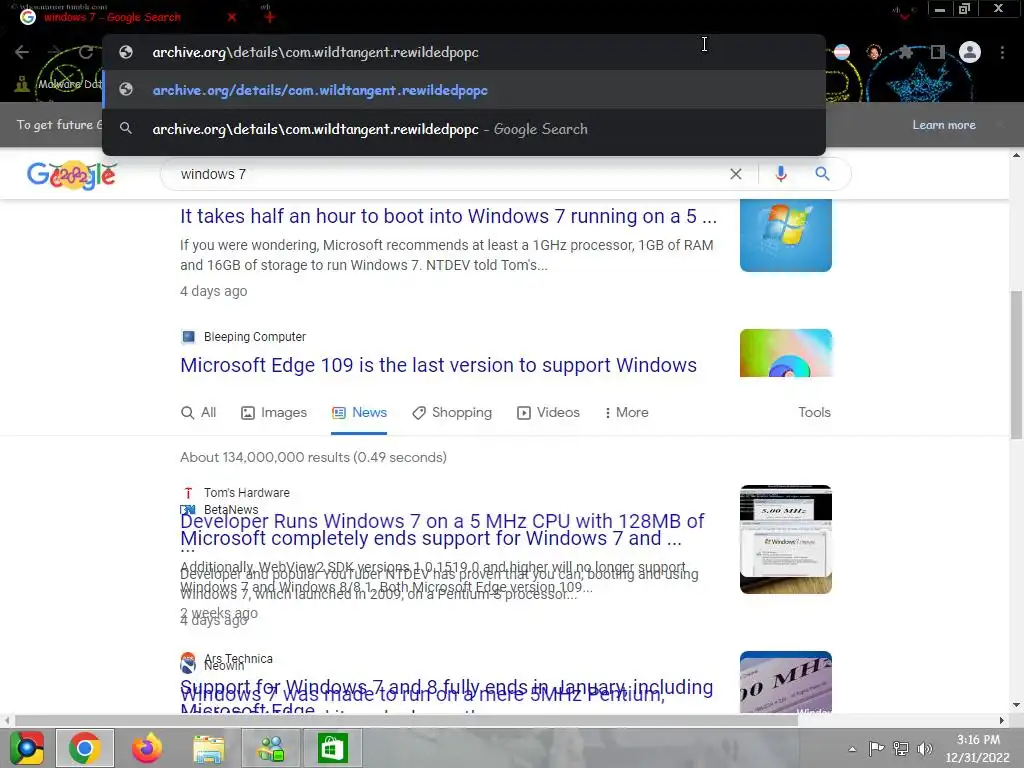Viewport: 1024px width, 768px height.
Task: Open the Tools filter button
Action: tap(814, 413)
